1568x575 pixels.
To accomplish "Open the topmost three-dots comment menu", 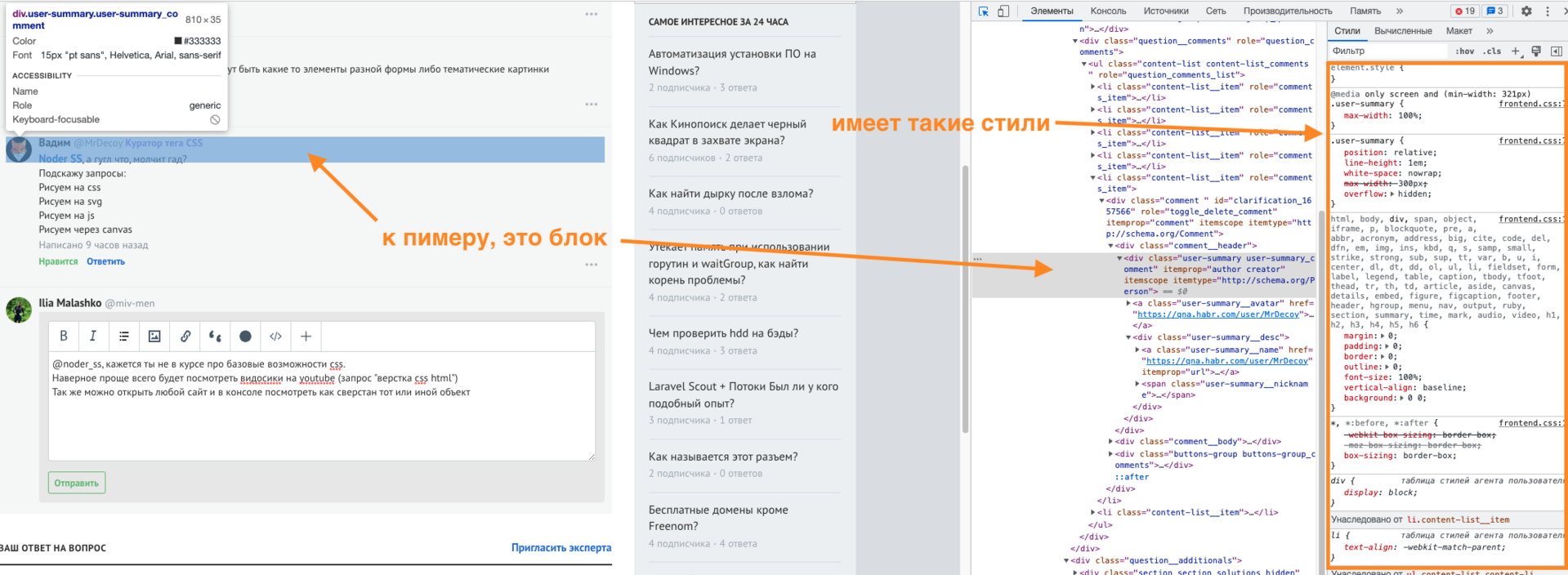I will pyautogui.click(x=592, y=15).
